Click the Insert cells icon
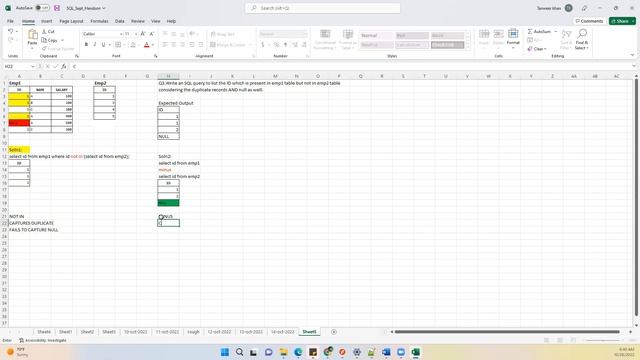This screenshot has width=640, height=360. pyautogui.click(x=484, y=38)
